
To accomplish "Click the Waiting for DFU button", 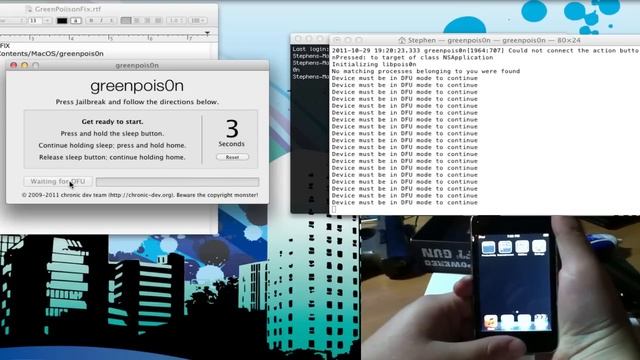I will [x=58, y=181].
